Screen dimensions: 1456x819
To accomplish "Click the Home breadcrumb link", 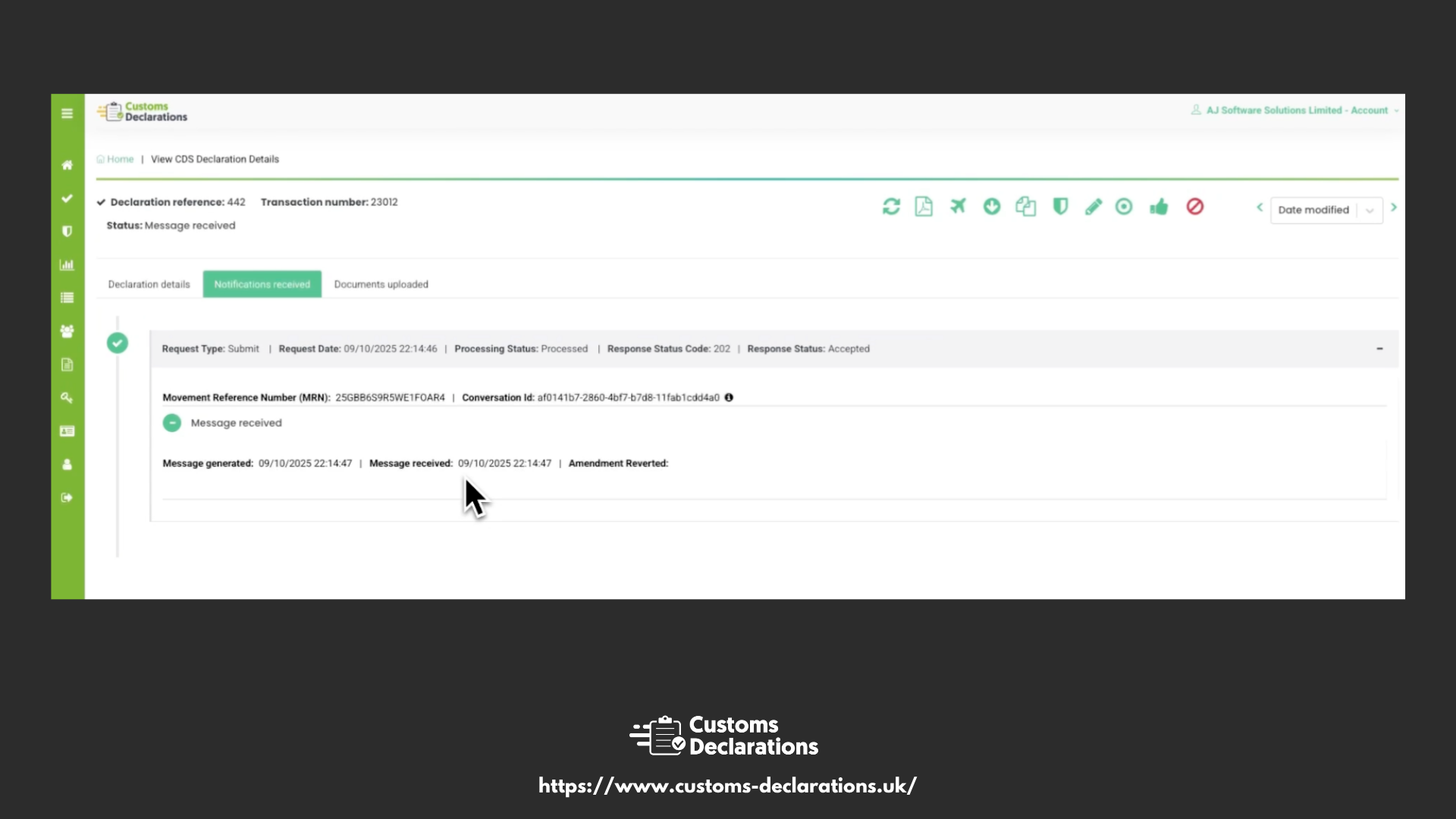I will pyautogui.click(x=120, y=159).
